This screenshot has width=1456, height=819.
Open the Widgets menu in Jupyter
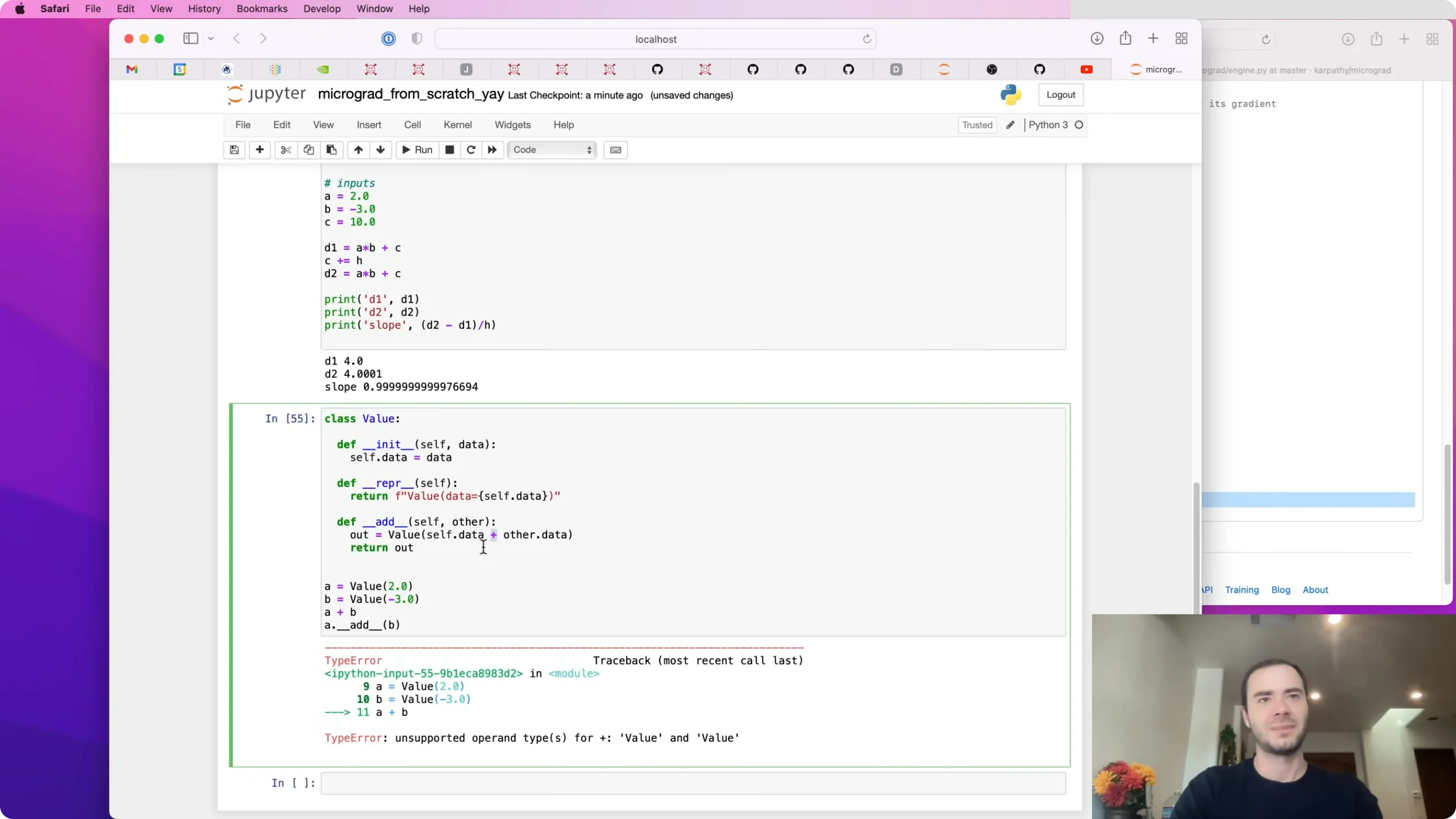(512, 125)
